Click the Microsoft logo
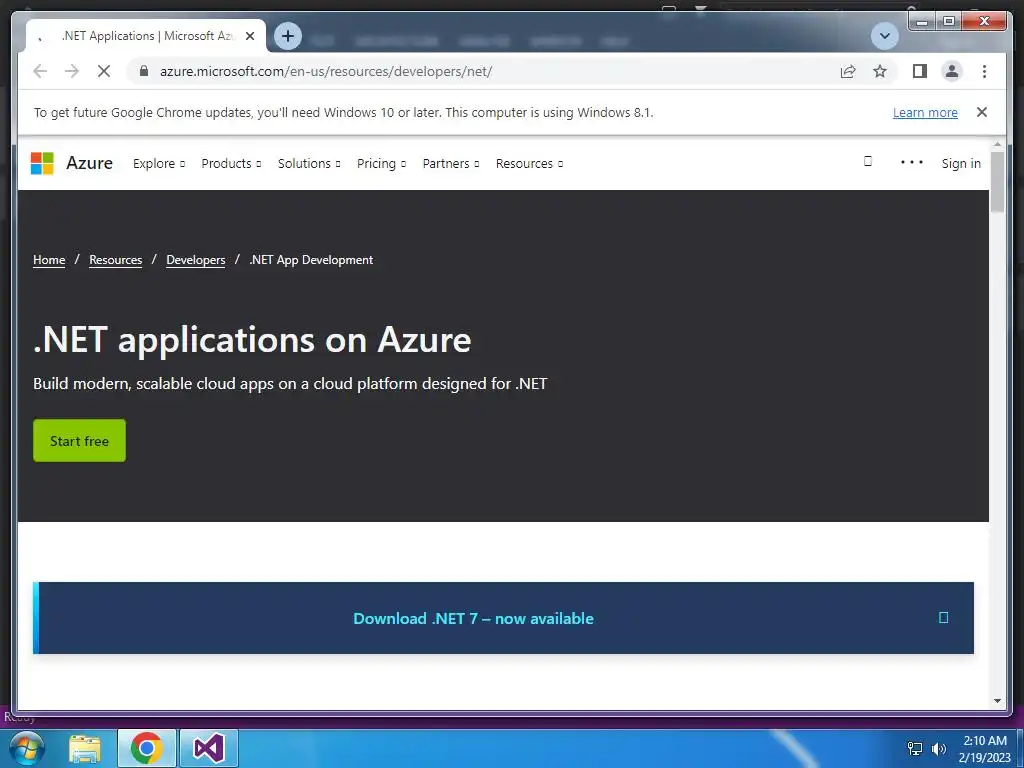 click(x=42, y=163)
